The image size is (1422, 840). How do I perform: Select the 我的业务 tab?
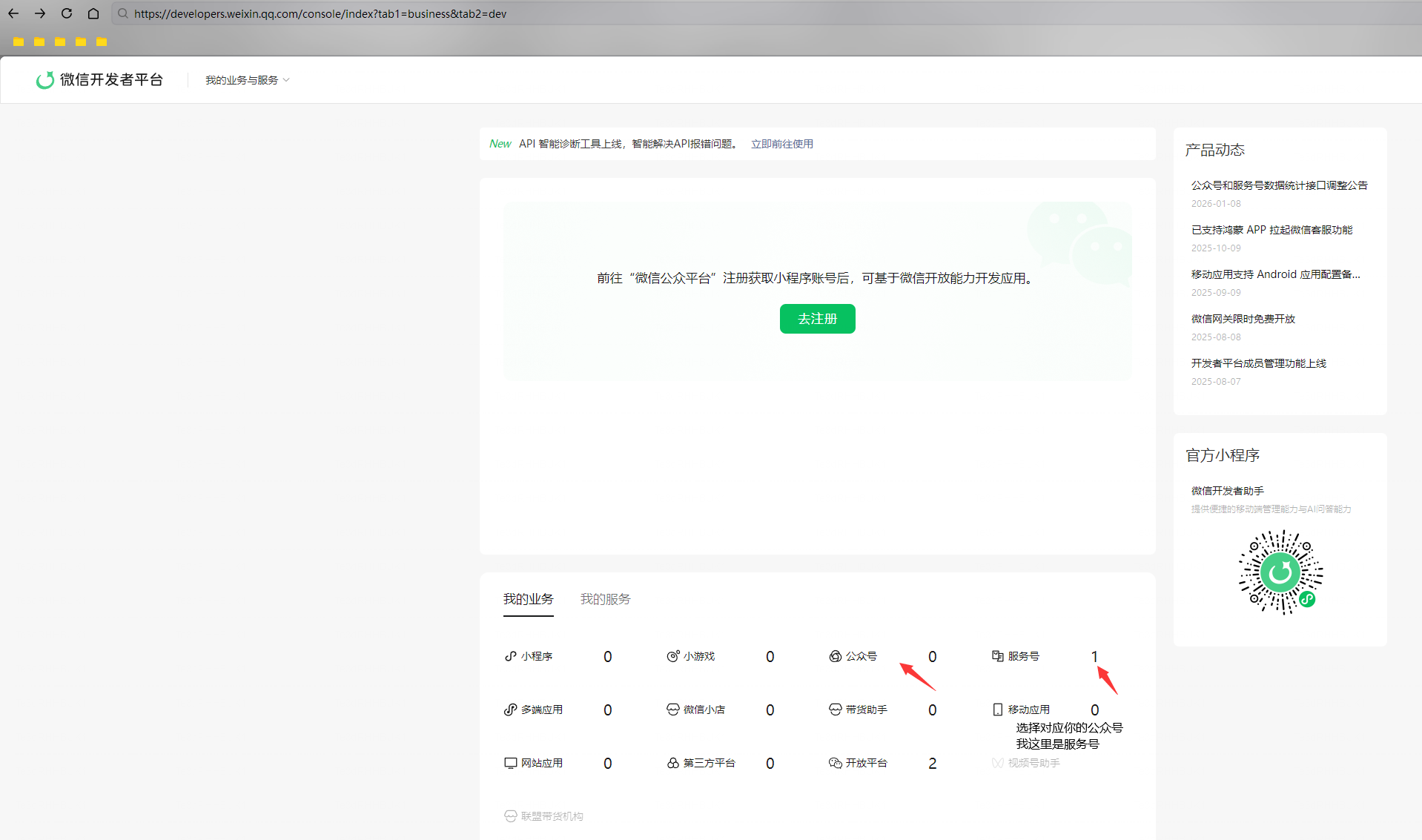coord(528,599)
